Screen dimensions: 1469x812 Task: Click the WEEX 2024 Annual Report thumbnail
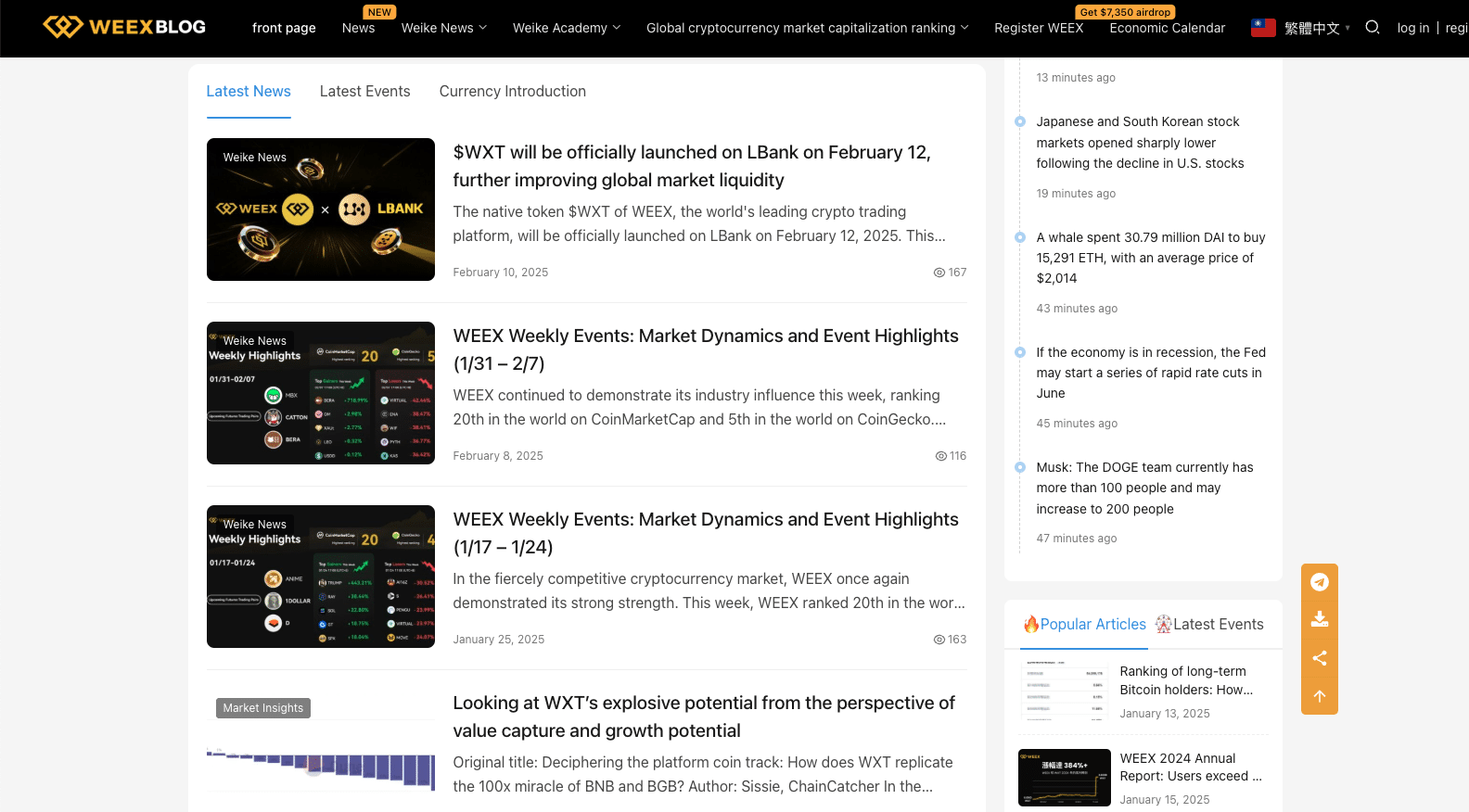pyautogui.click(x=1065, y=778)
